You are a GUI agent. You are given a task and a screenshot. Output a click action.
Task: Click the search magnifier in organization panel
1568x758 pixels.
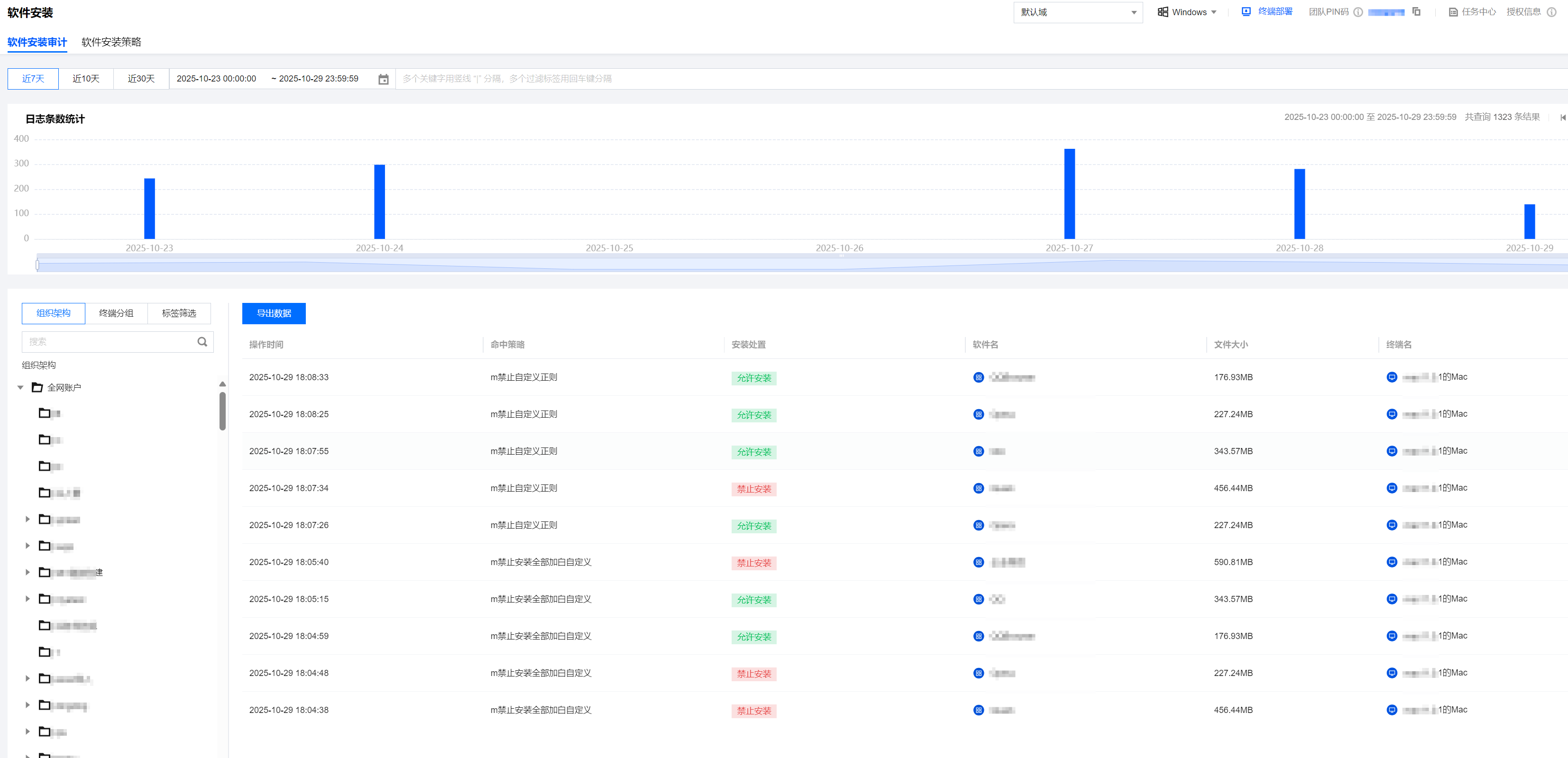click(x=202, y=342)
